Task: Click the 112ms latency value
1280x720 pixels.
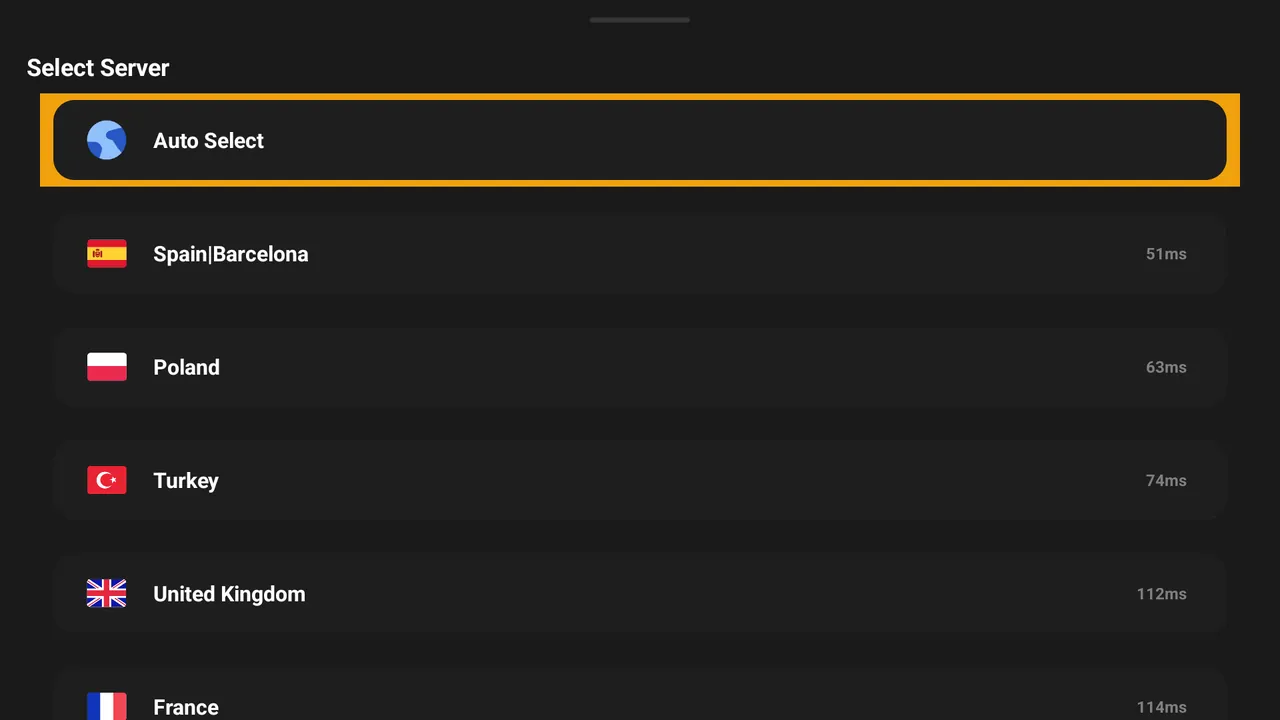Action: coord(1161,594)
